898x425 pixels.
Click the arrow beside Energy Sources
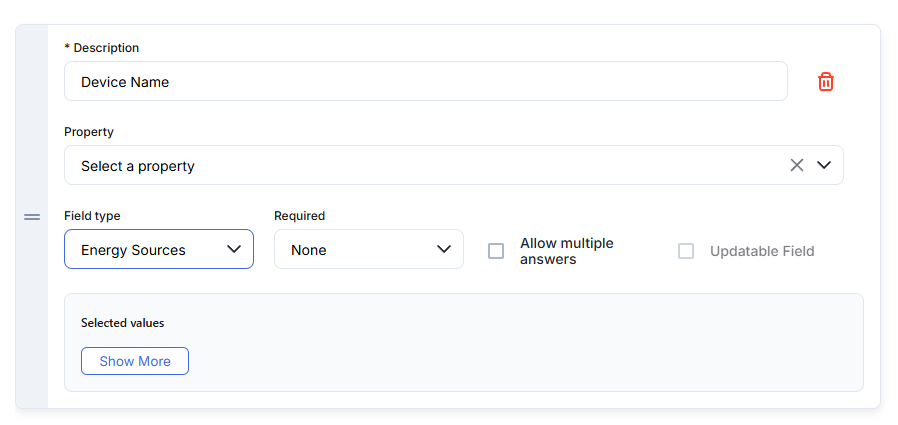[234, 249]
